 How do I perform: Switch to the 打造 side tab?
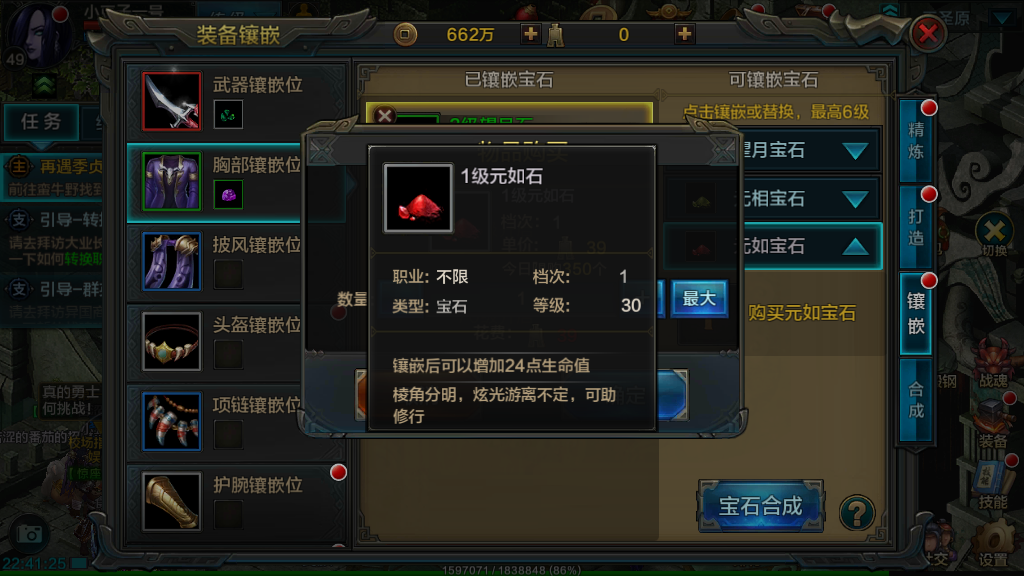click(x=916, y=227)
